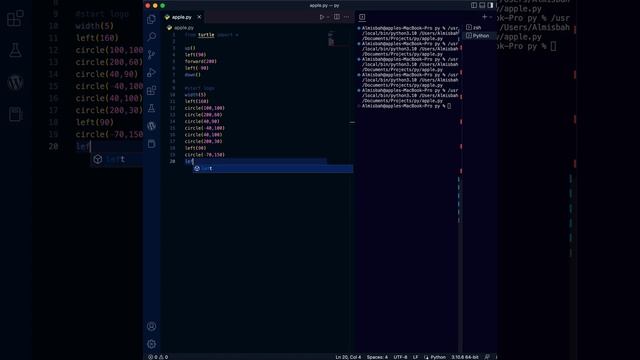Open editor More Actions ellipsis
640x360 pixels.
click(346, 17)
